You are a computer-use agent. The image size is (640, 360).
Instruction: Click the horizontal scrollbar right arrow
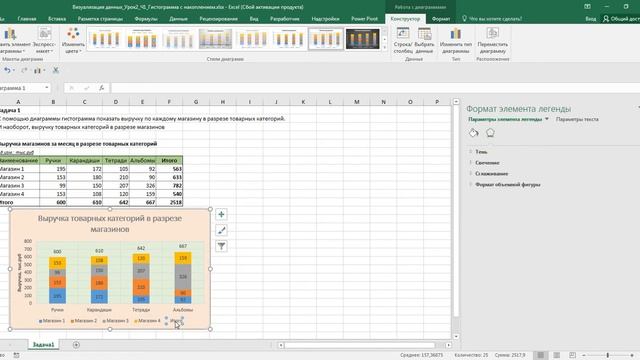click(448, 345)
